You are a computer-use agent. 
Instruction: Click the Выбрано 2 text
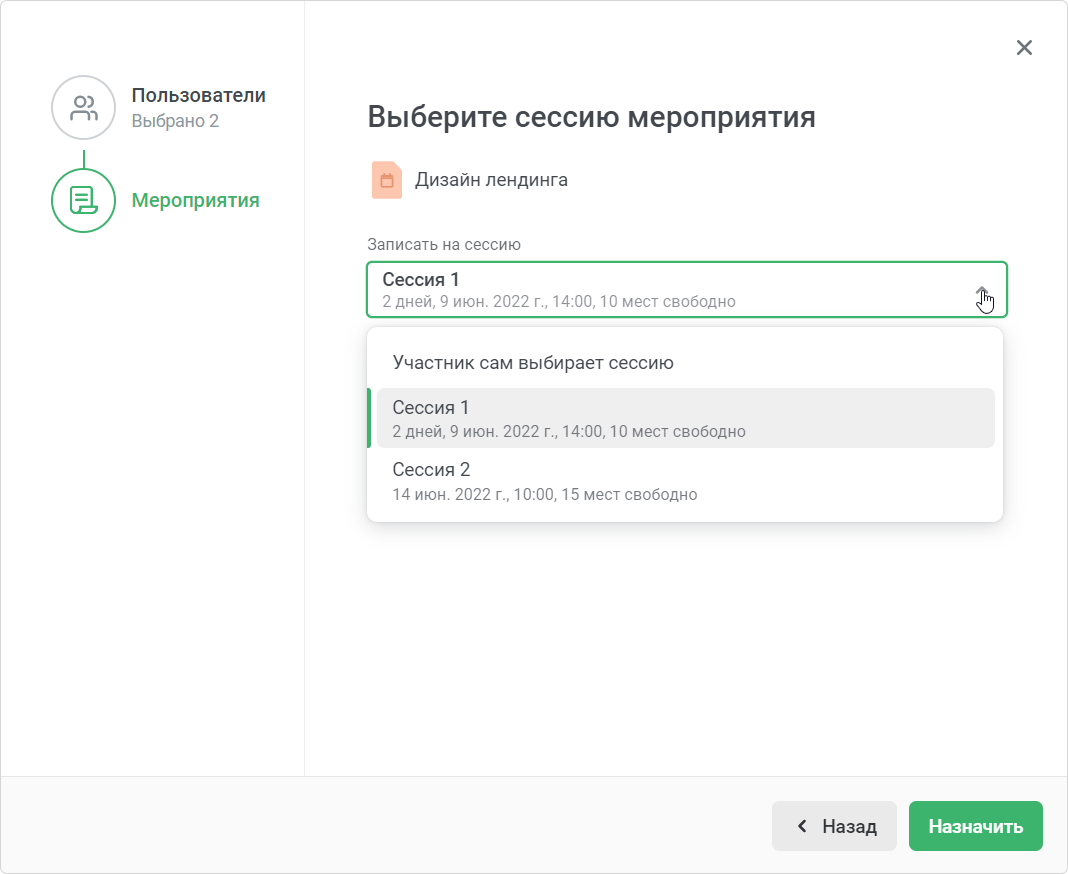pyautogui.click(x=175, y=121)
